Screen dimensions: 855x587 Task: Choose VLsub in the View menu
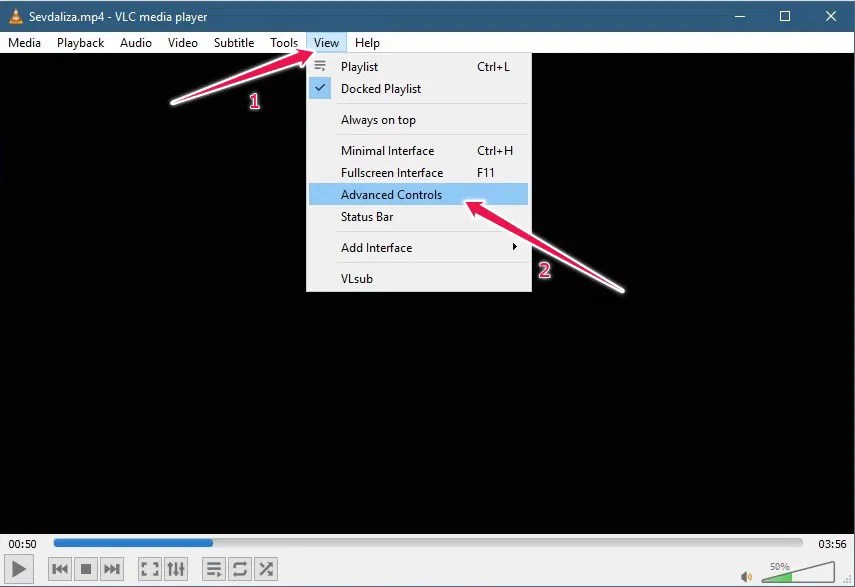click(356, 278)
